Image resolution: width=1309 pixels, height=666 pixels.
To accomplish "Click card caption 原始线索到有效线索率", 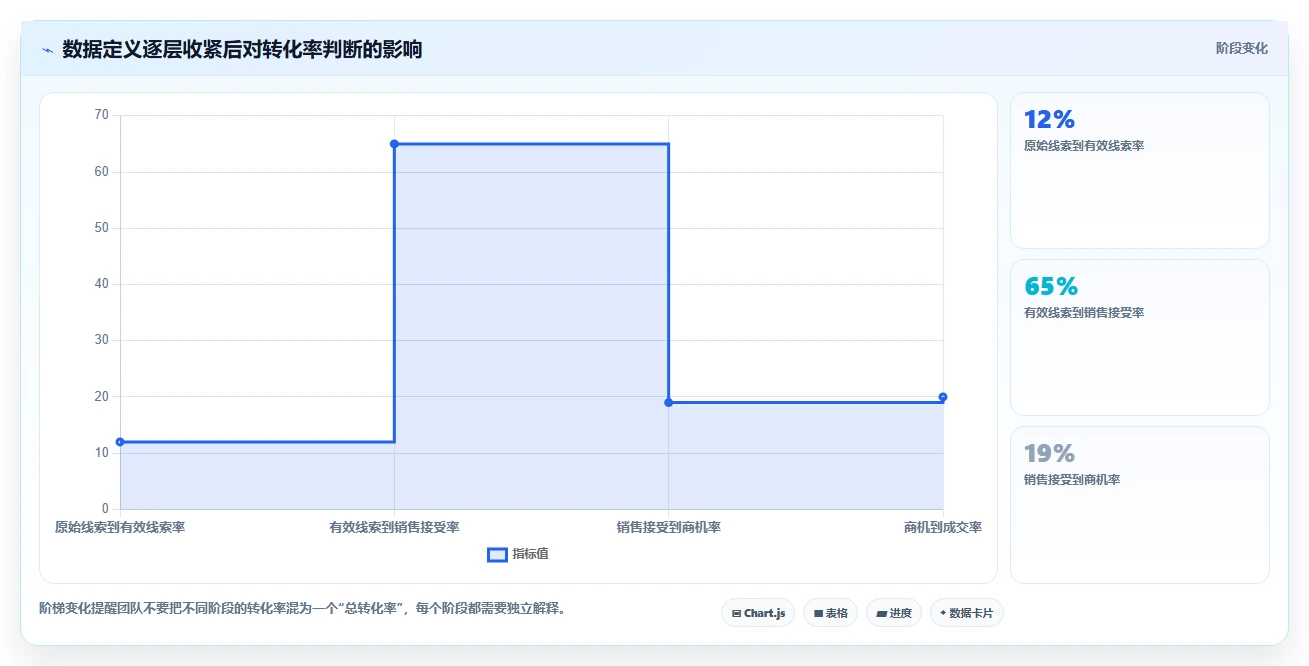I will click(1084, 146).
